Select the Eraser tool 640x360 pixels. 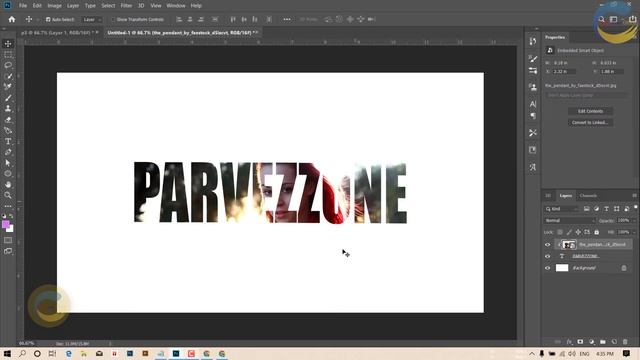click(8, 120)
